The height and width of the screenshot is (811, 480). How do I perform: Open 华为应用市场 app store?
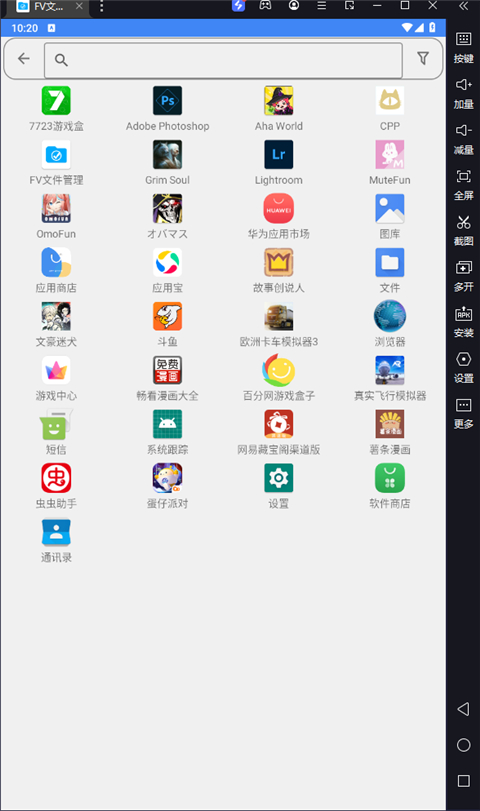point(278,208)
